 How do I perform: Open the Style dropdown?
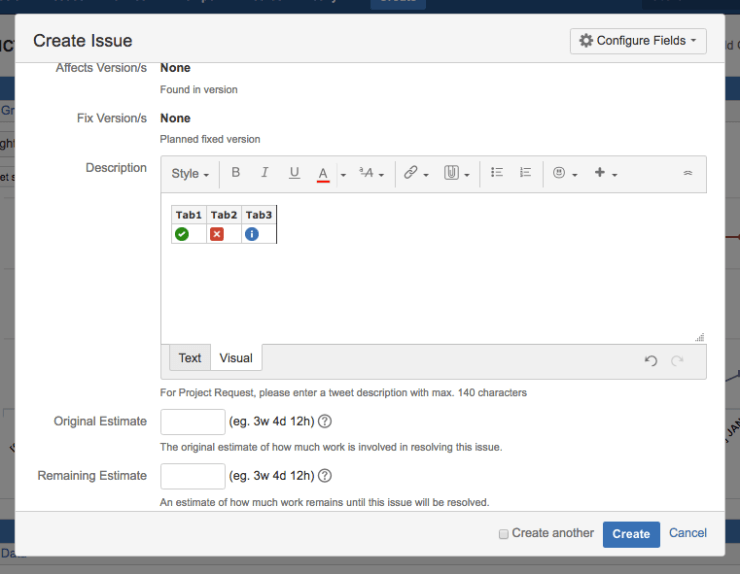pos(190,173)
